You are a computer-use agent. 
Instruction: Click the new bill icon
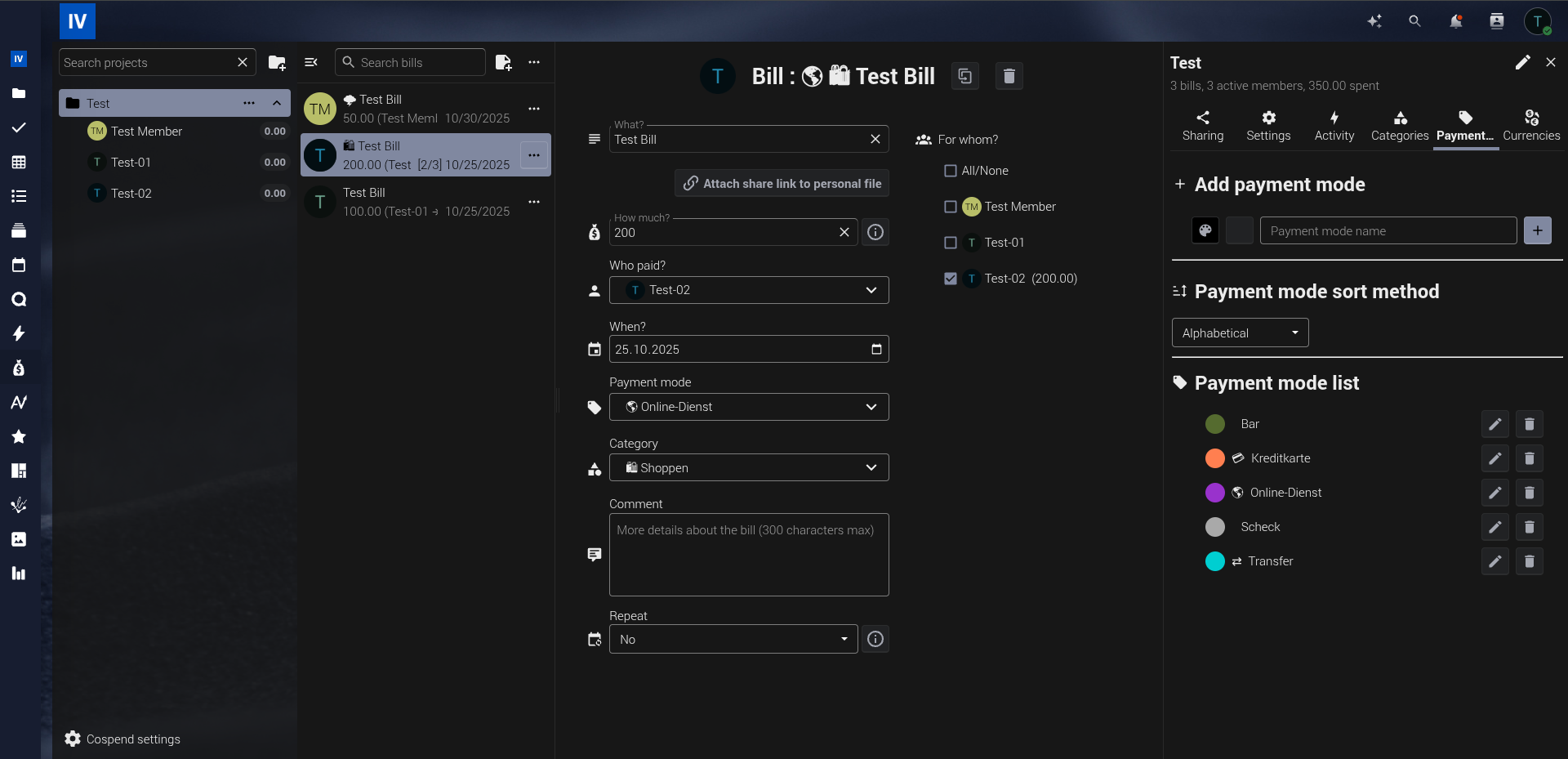click(503, 63)
